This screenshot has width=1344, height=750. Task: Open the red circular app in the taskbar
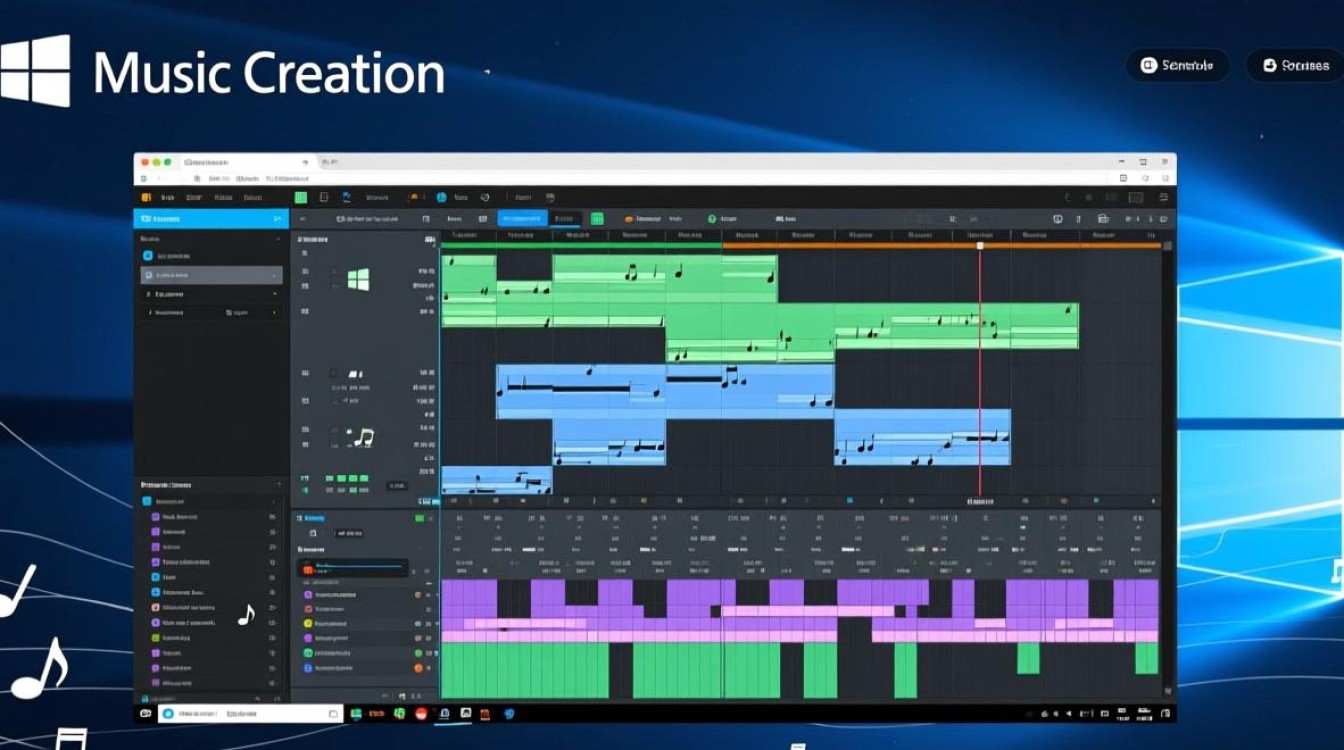[421, 713]
